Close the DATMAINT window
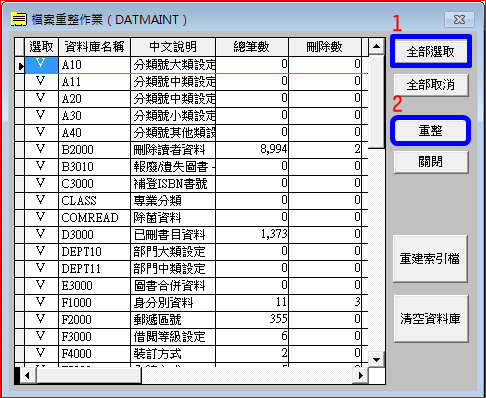Screen dimensions: 486x398 click(x=459, y=20)
